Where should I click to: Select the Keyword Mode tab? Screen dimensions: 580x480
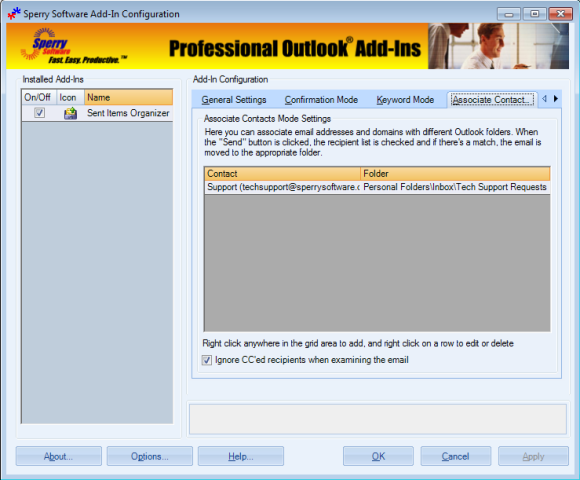405,100
